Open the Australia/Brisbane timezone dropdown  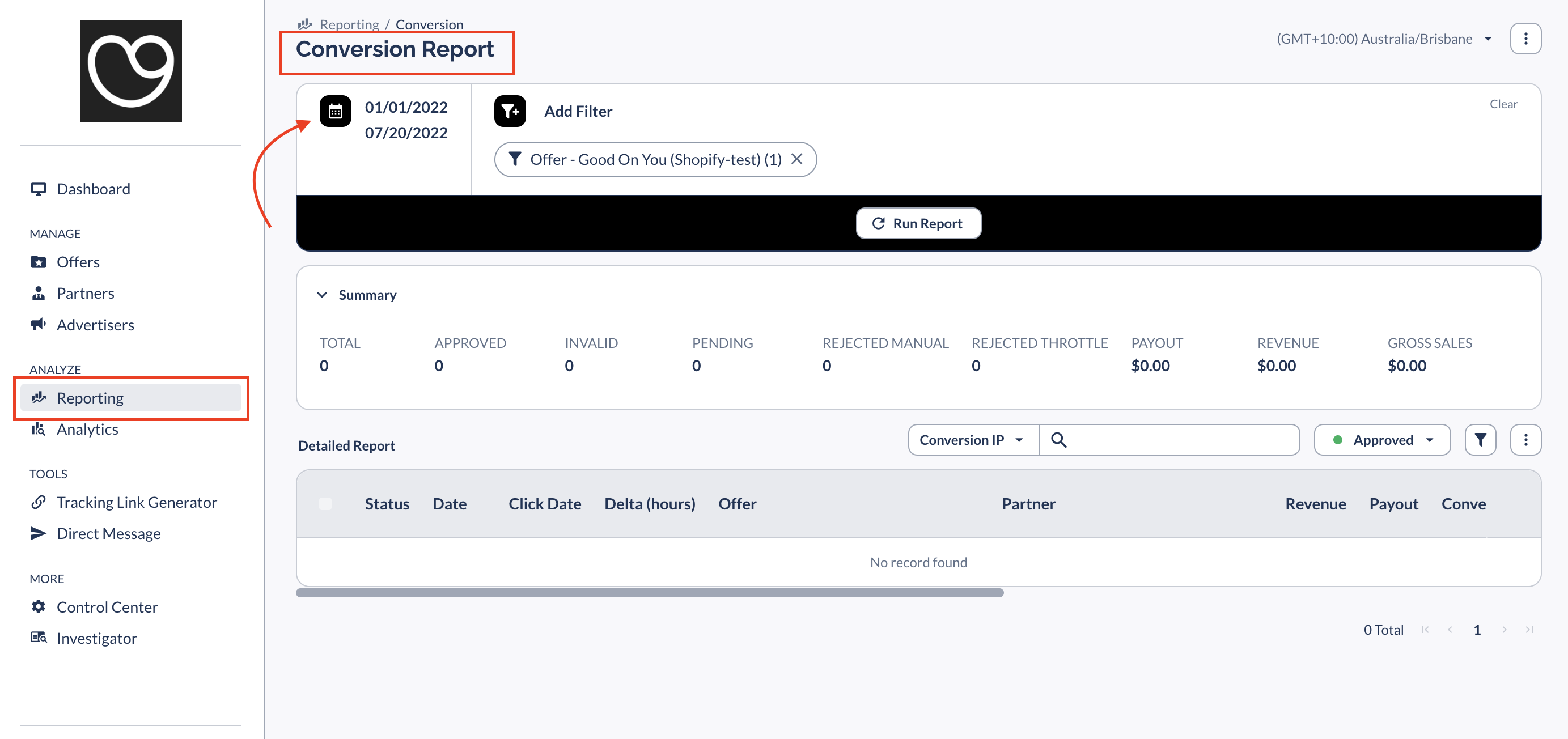(1383, 39)
